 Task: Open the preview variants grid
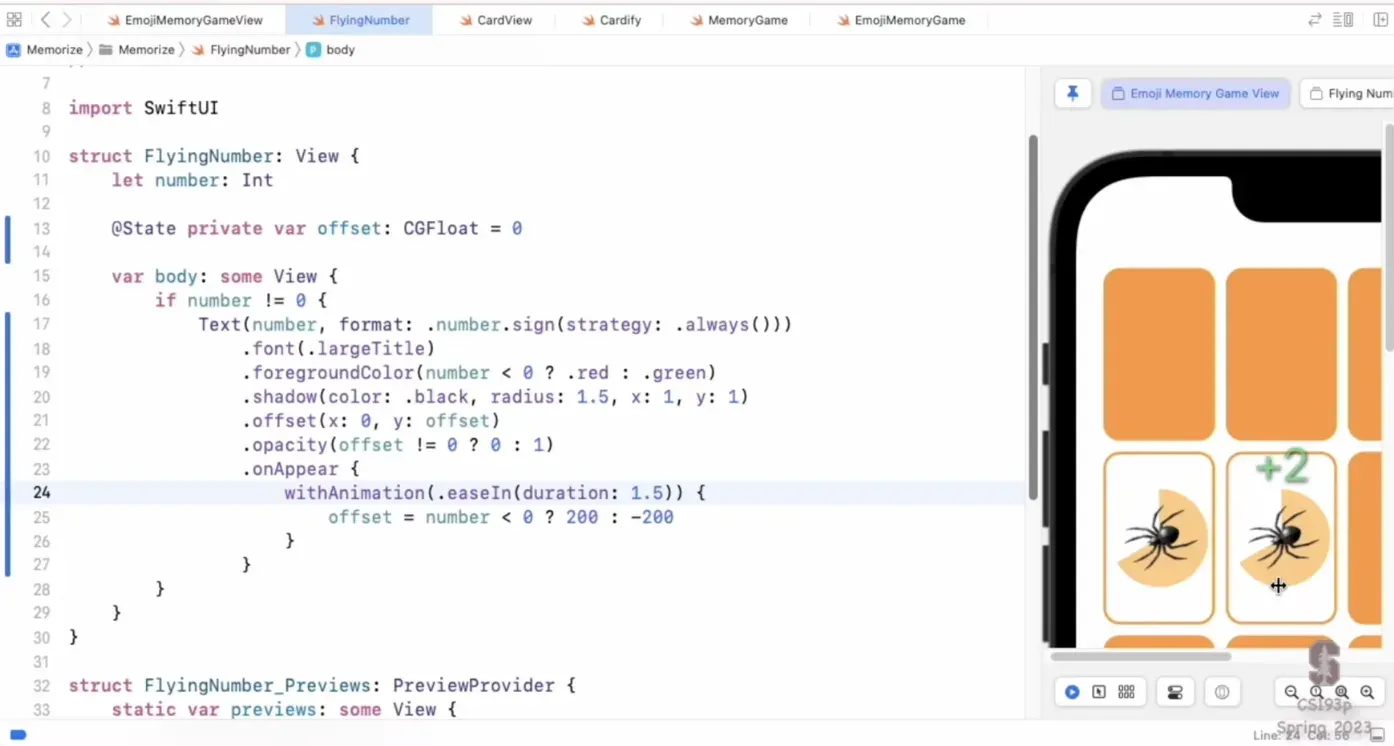tap(1126, 692)
